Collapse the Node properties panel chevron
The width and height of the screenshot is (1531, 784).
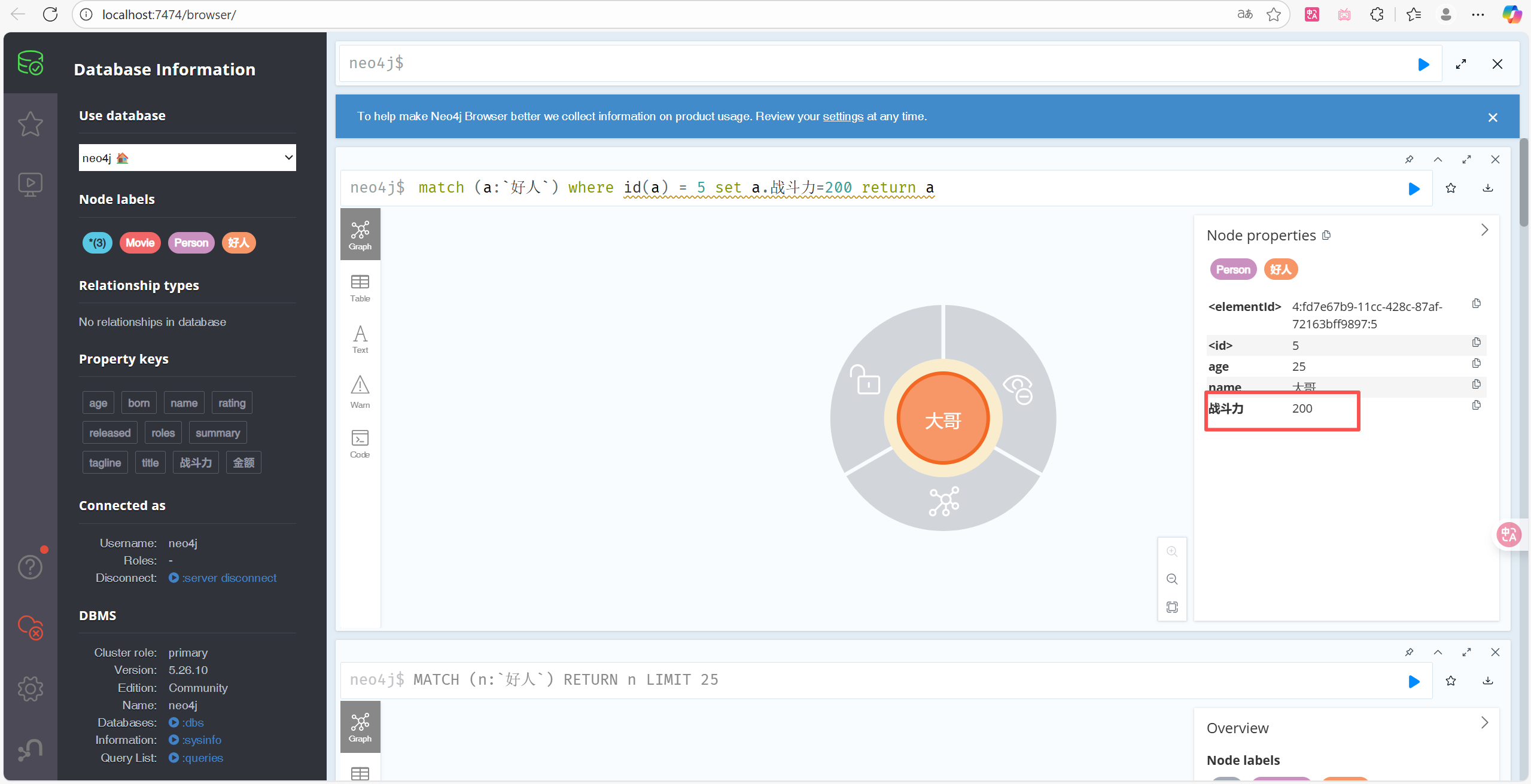click(1484, 230)
